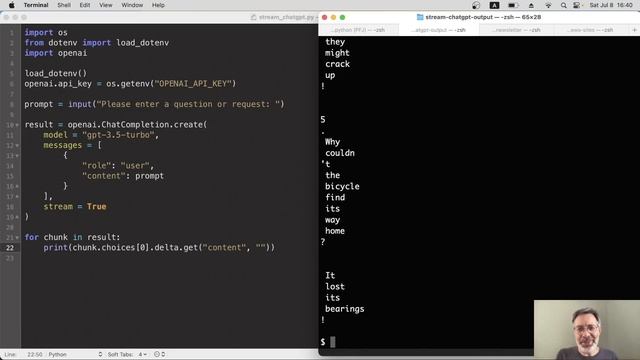This screenshot has width=640, height=360.
Task: Open the Window menu
Action: [132, 5]
